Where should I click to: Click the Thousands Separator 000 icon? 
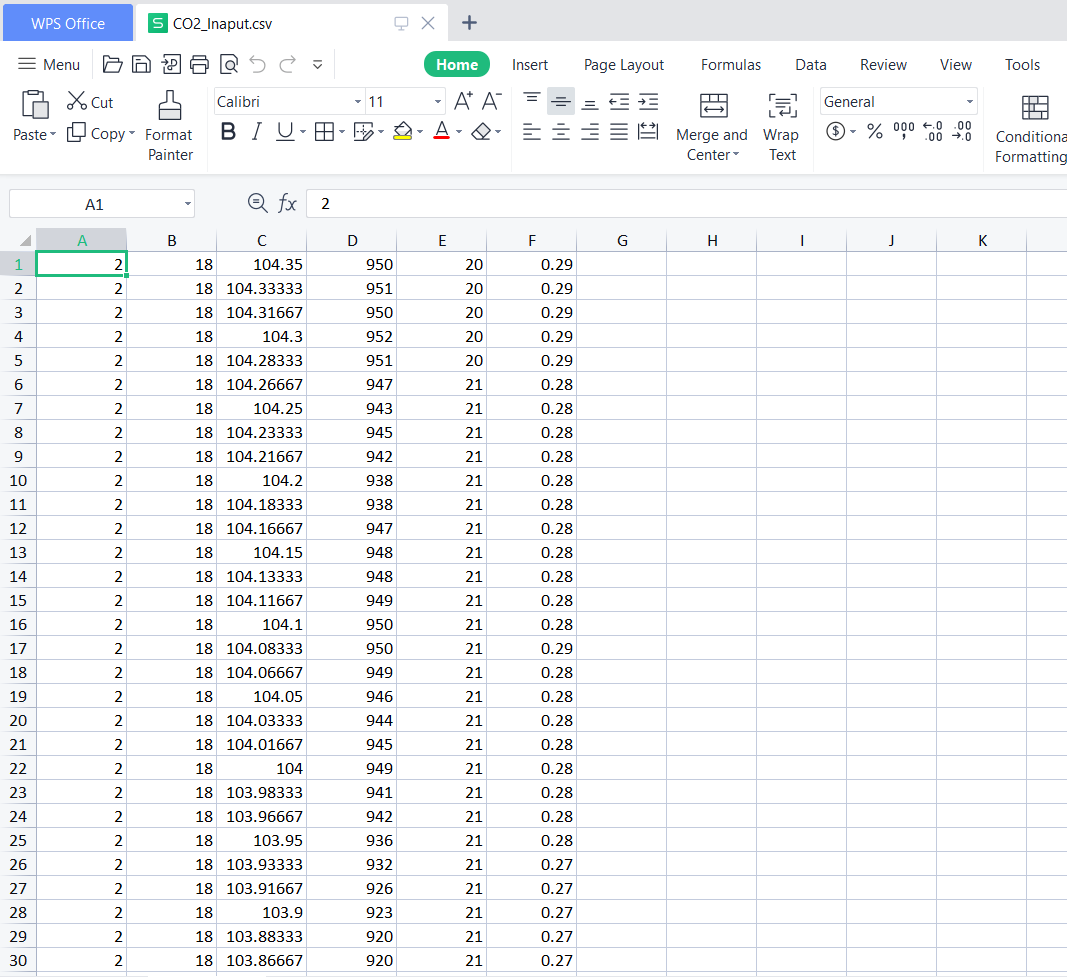(904, 131)
